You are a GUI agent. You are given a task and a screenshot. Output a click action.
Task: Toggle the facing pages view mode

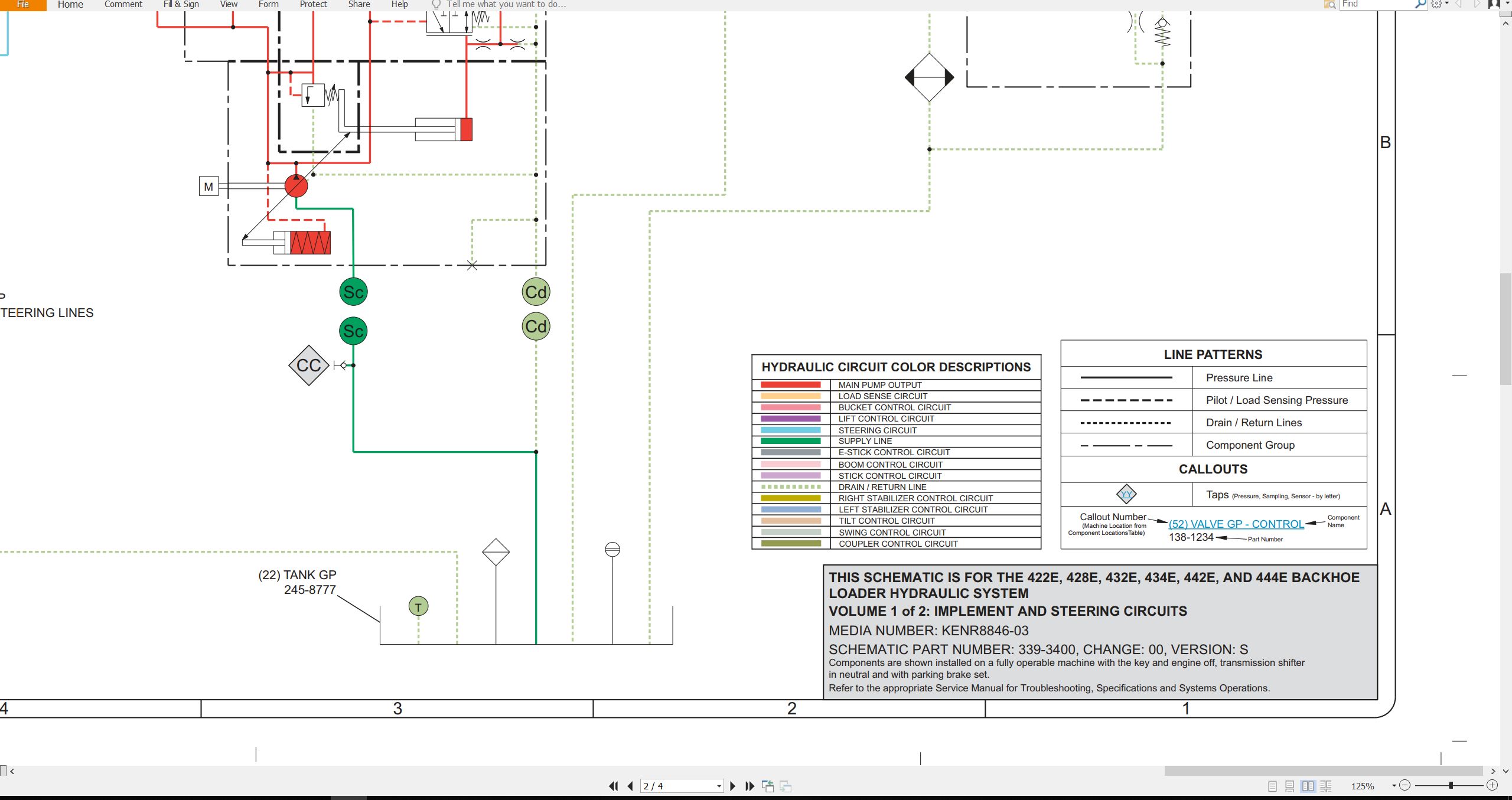[1308, 786]
